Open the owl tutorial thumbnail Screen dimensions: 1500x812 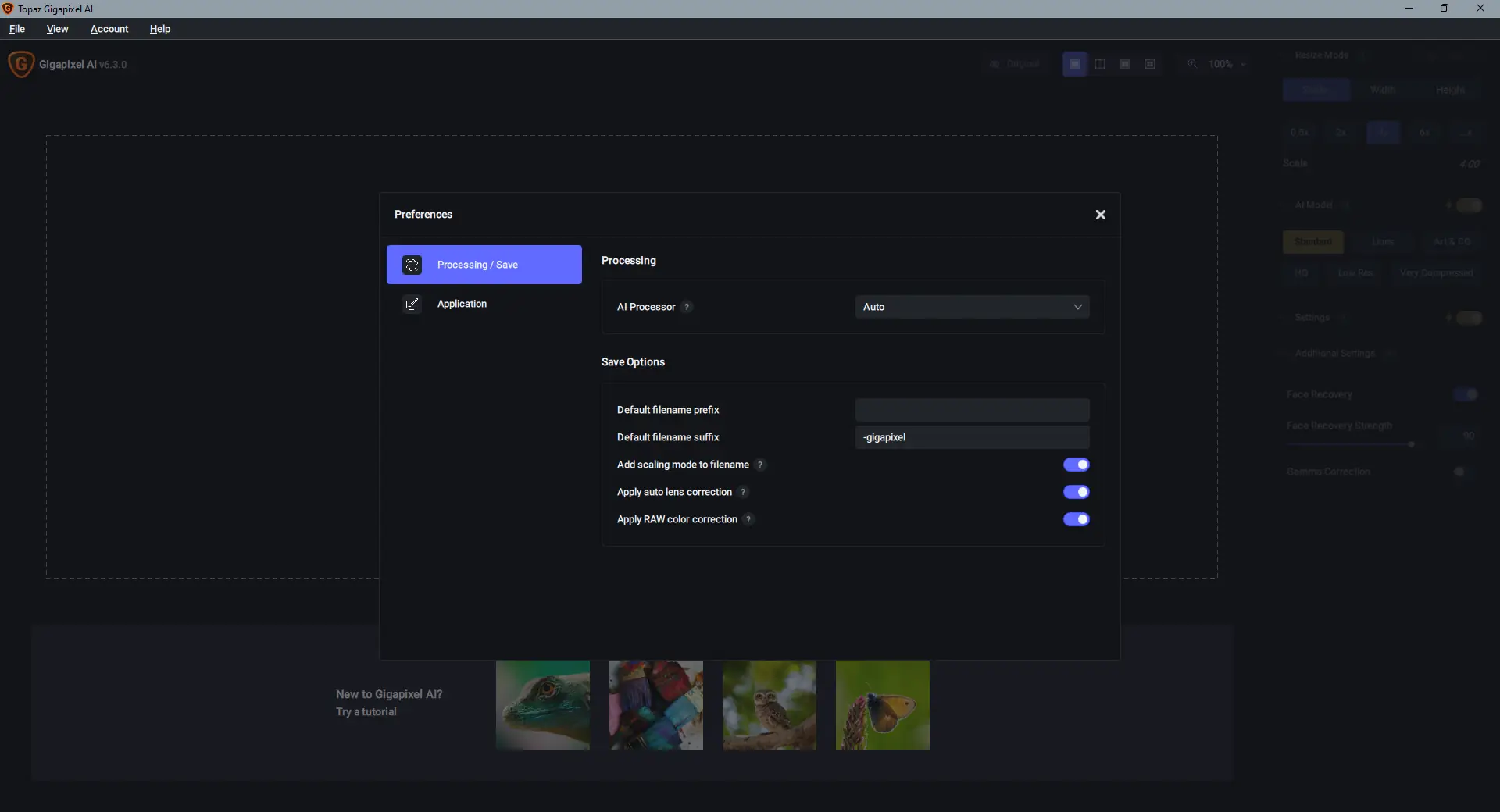(770, 705)
